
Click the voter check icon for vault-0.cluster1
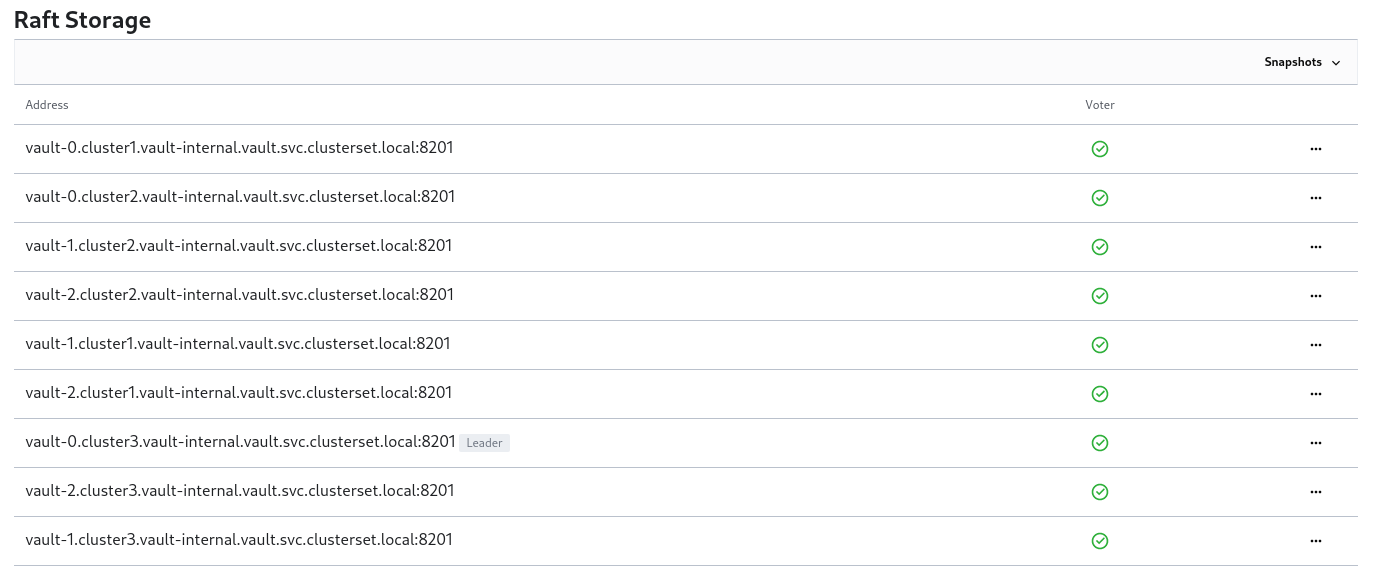tap(1100, 149)
